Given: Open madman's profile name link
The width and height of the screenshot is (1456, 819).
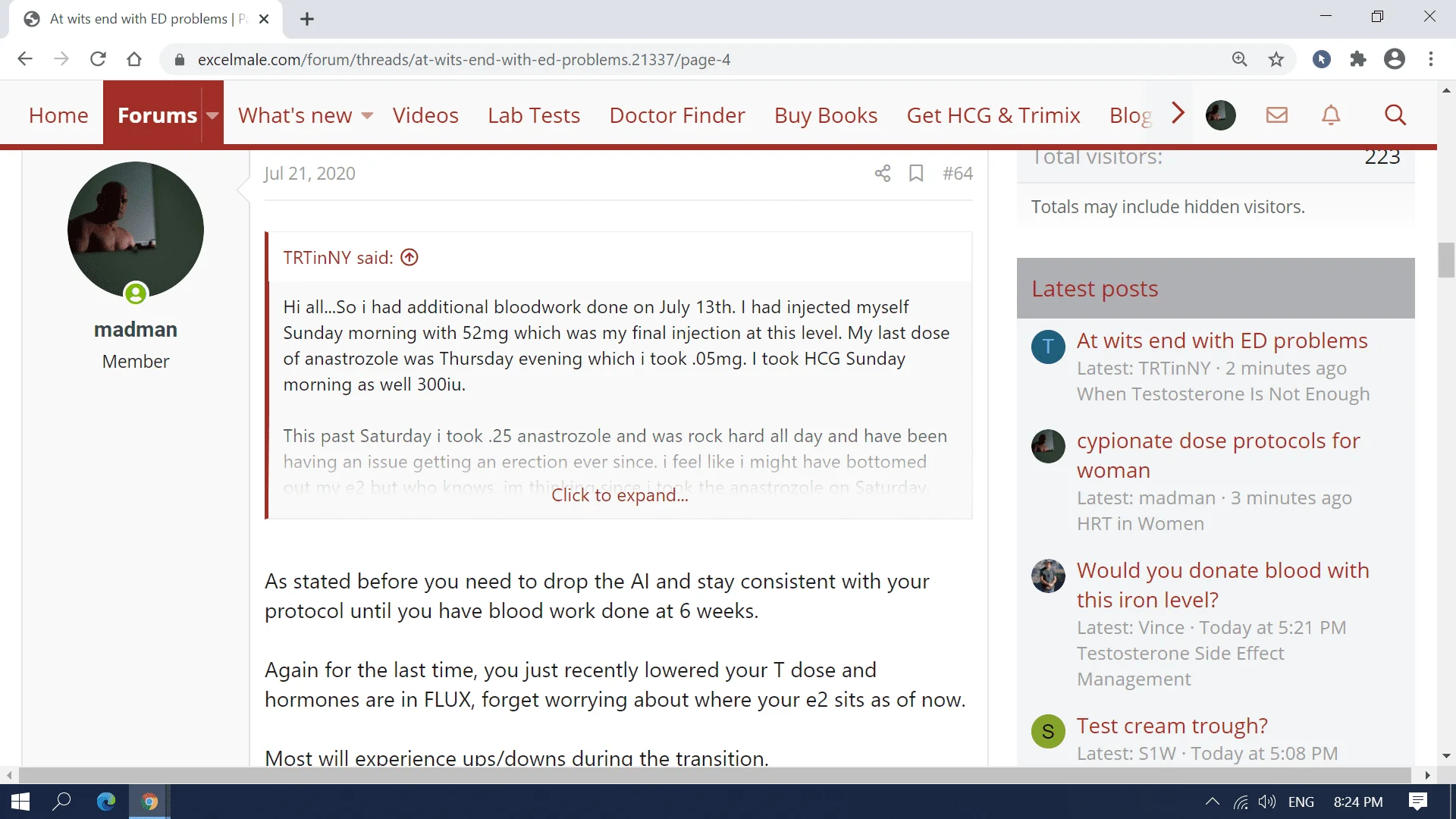Looking at the screenshot, I should (x=136, y=330).
